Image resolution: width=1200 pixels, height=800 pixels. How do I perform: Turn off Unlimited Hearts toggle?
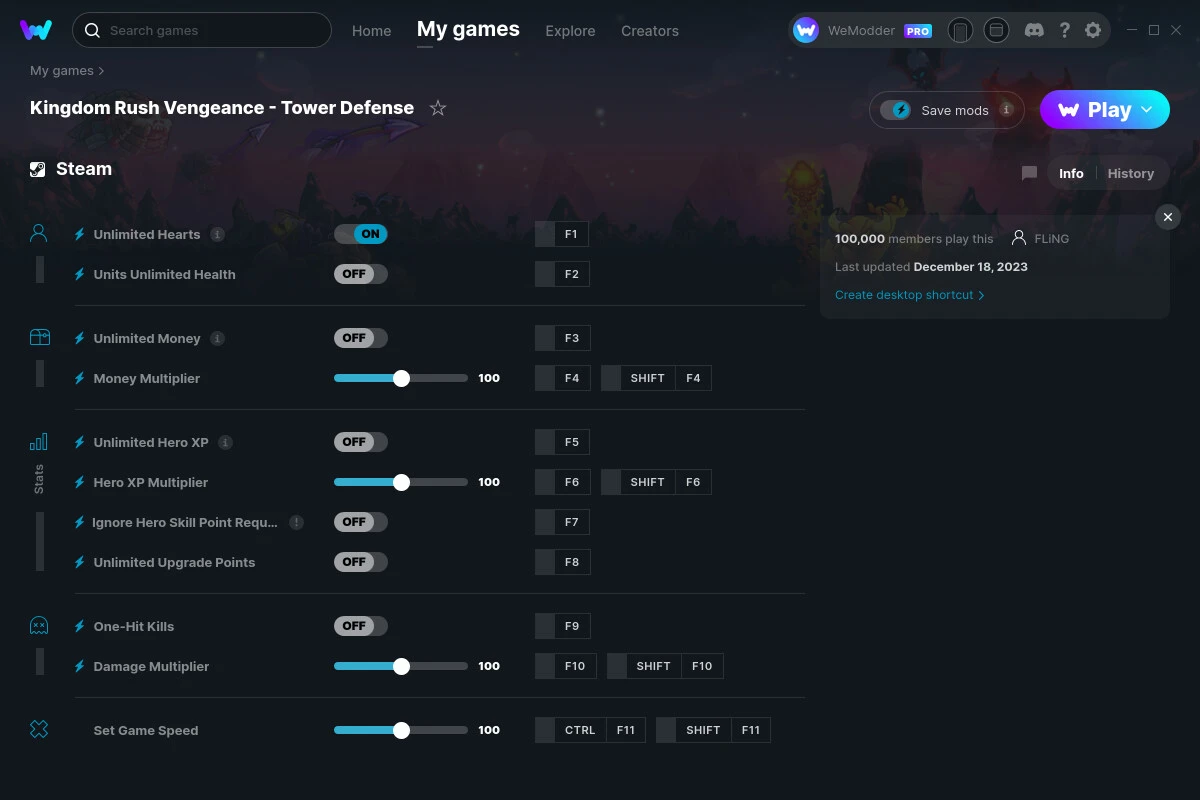(361, 234)
